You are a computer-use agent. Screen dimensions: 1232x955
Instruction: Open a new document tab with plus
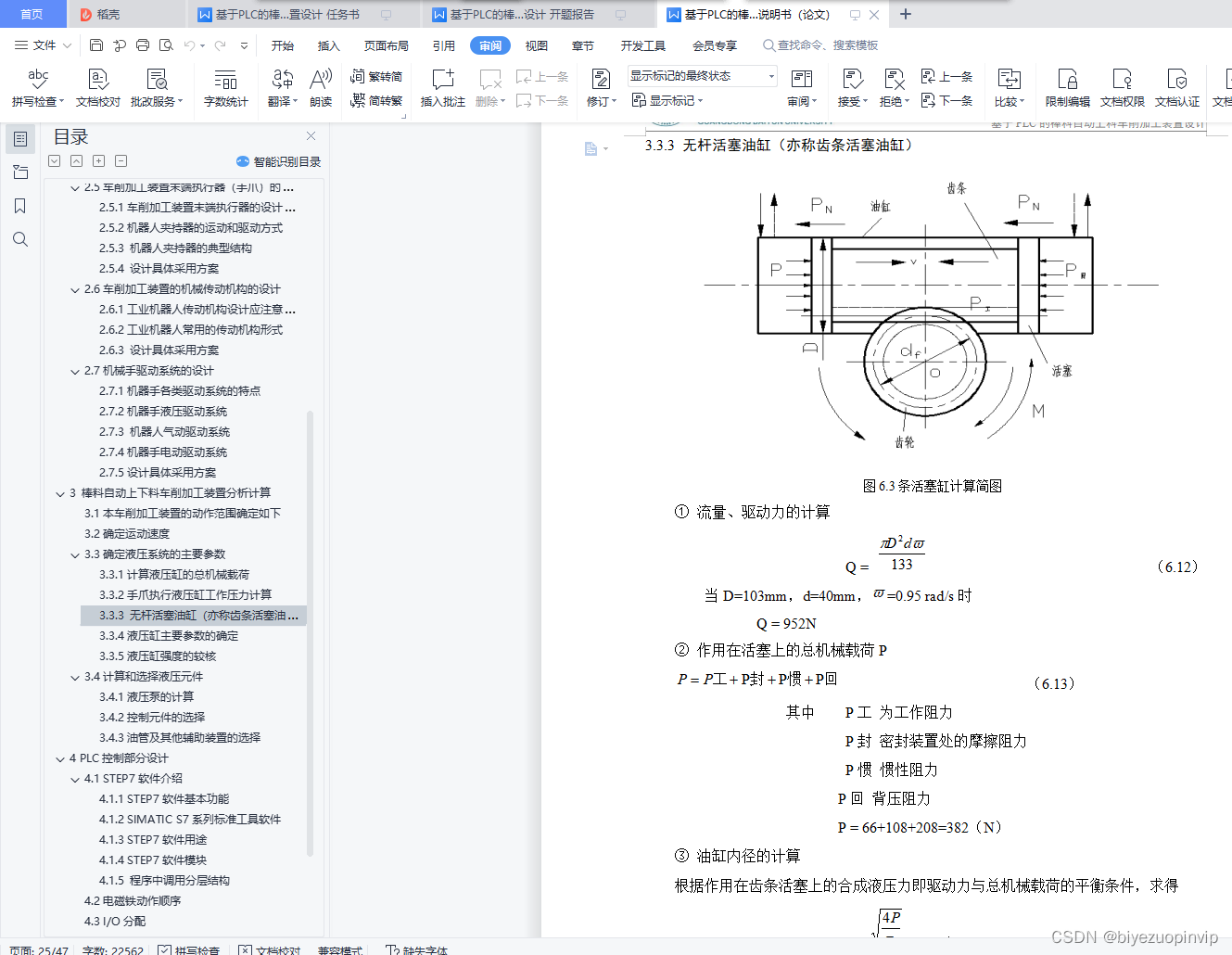tap(906, 14)
